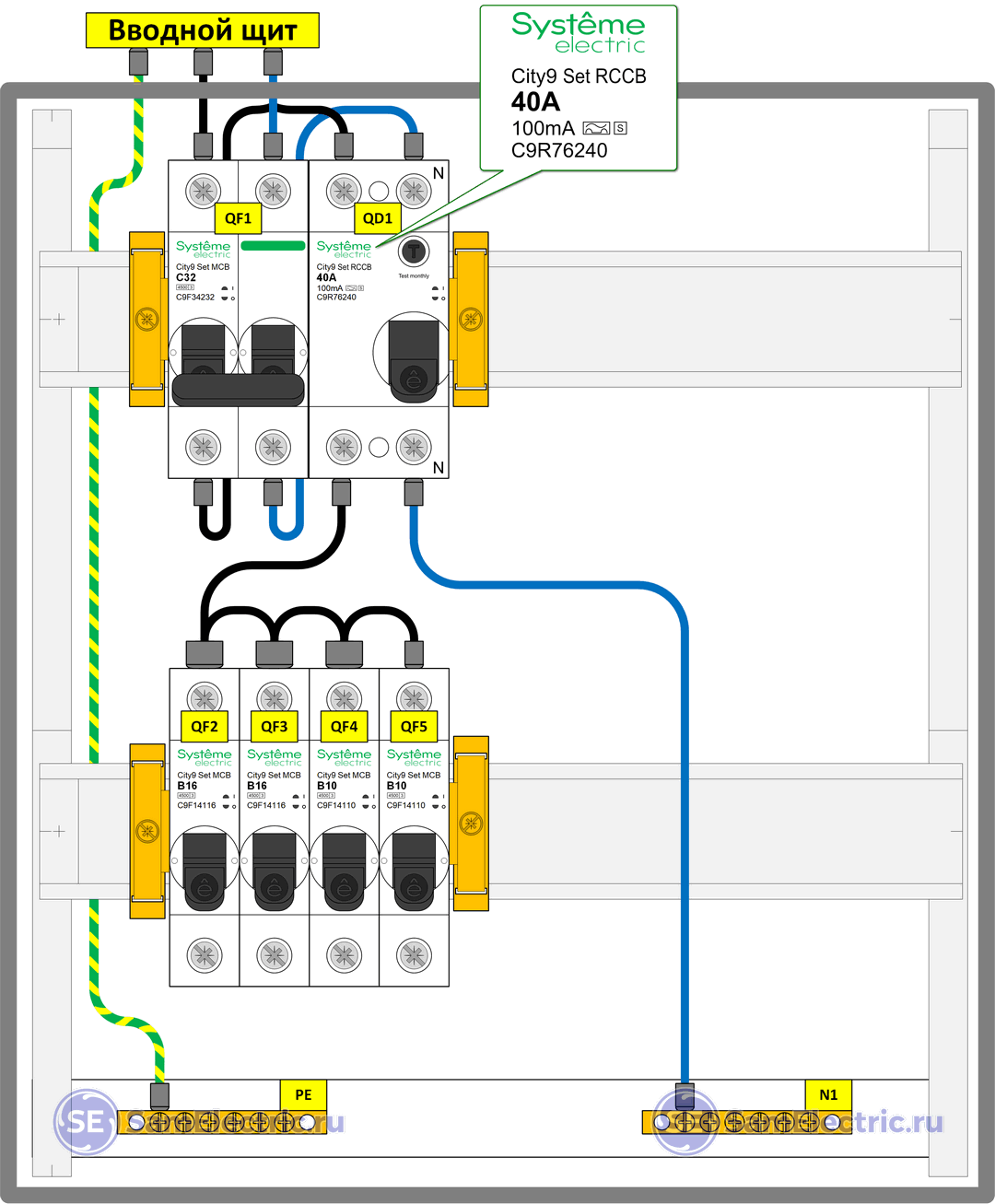Viewport: 995px width, 1204px height.
Task: Click the bottom terminal screw of QF5
Action: [x=415, y=955]
